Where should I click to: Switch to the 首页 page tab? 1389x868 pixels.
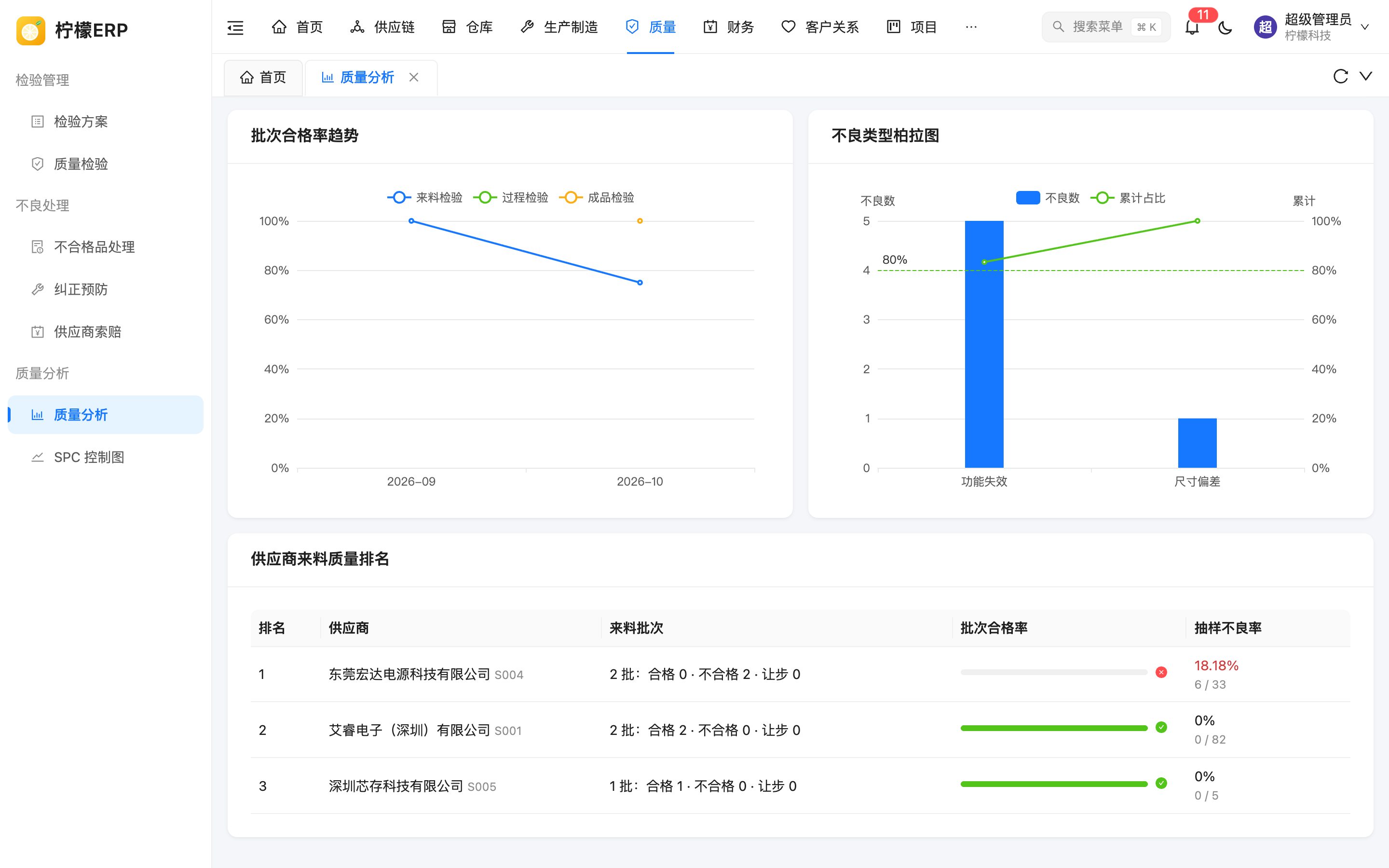[x=263, y=78]
